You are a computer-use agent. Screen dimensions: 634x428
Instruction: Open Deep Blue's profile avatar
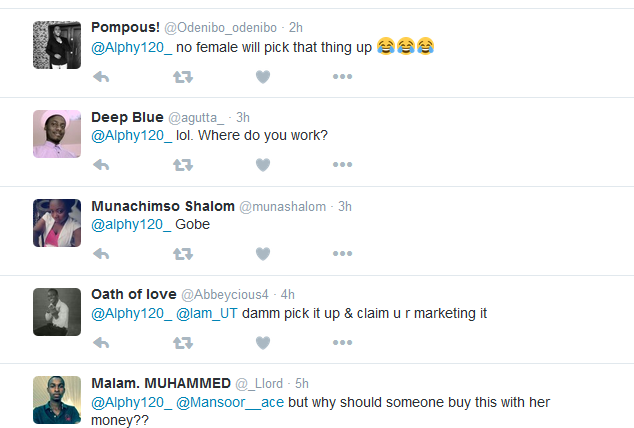(x=57, y=134)
